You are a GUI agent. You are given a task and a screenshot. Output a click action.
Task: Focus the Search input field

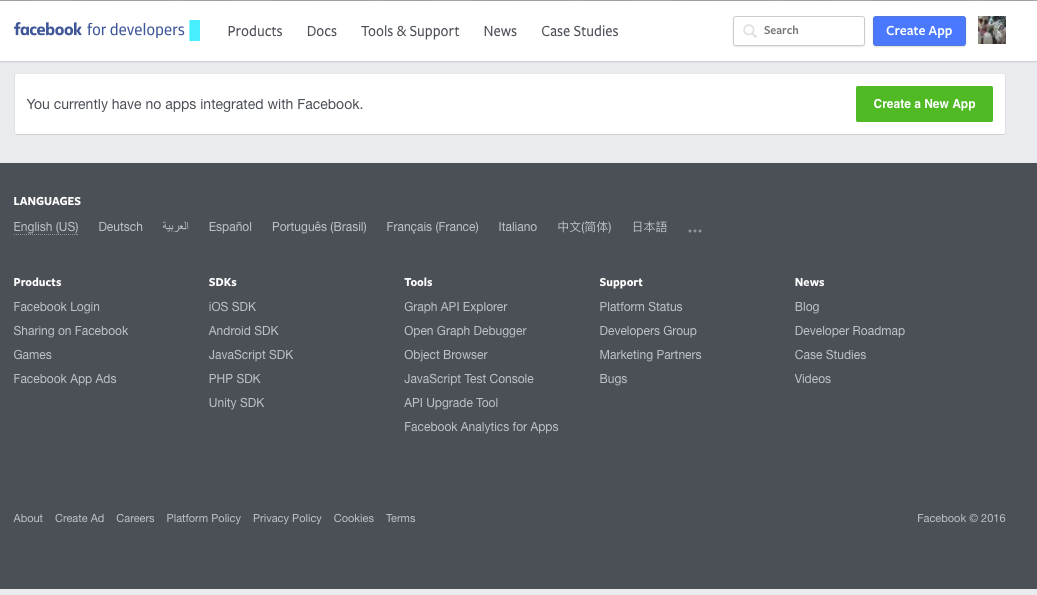(x=798, y=30)
